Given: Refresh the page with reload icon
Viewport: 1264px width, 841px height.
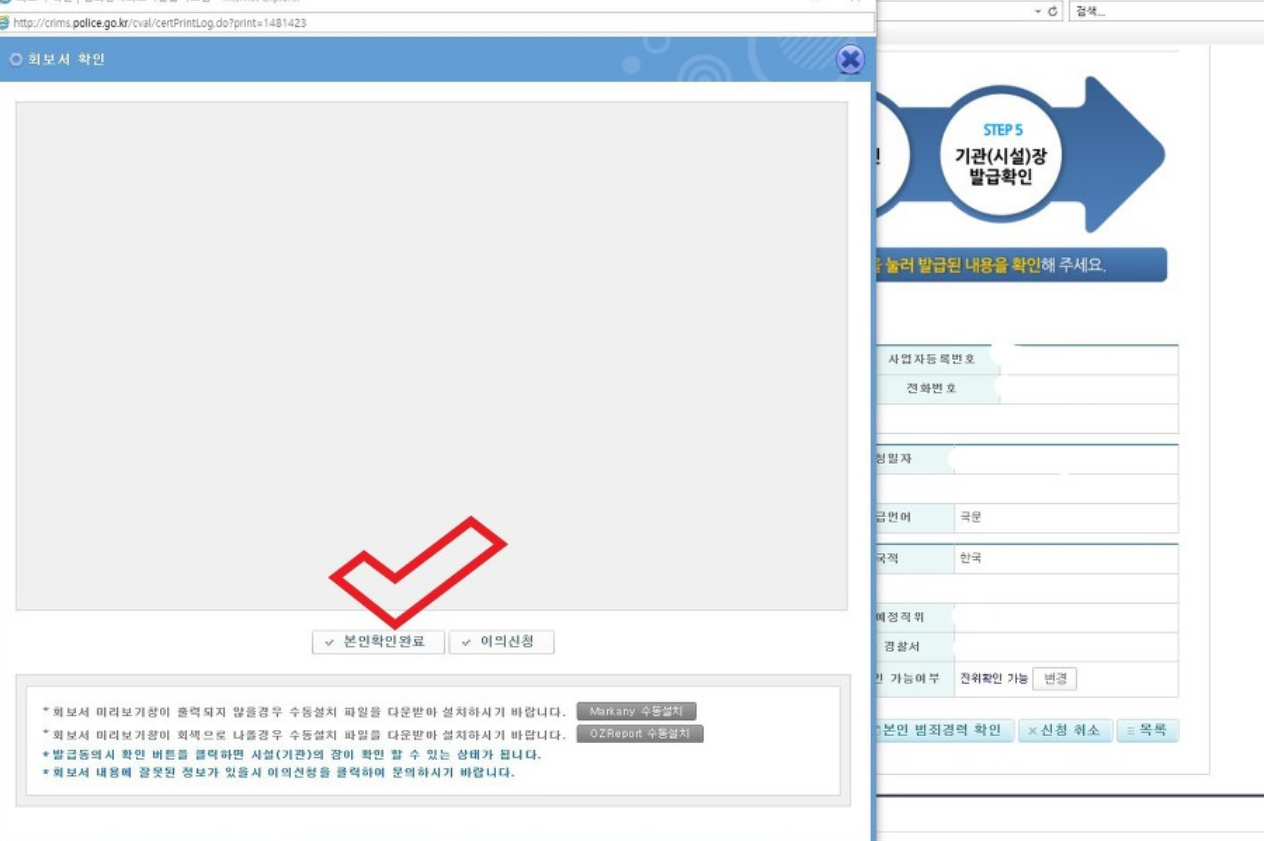Looking at the screenshot, I should [1054, 11].
